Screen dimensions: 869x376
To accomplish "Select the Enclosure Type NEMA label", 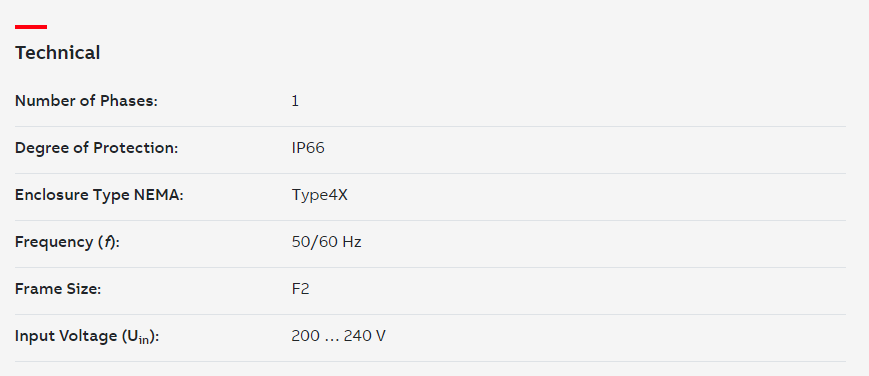I will click(99, 196).
